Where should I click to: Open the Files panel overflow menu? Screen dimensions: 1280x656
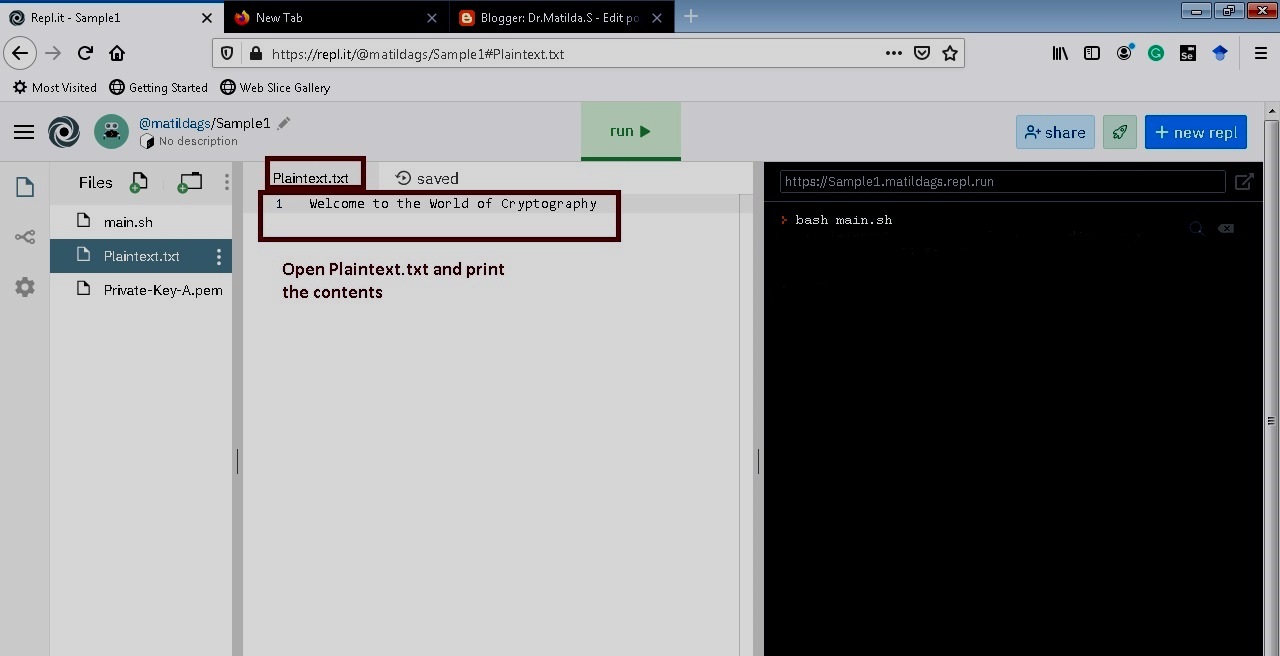click(x=227, y=181)
